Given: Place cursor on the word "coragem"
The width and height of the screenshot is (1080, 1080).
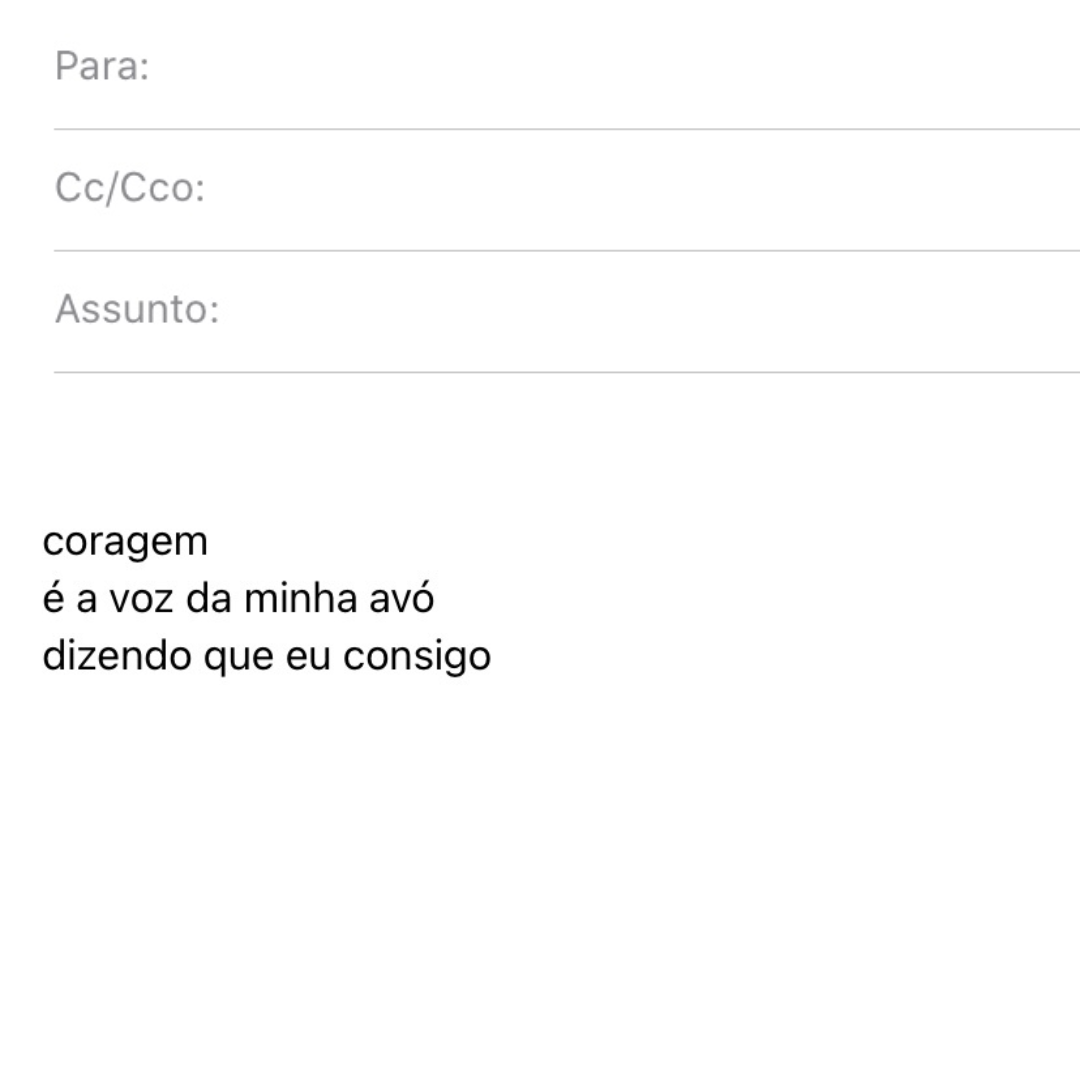Looking at the screenshot, I should (x=125, y=542).
